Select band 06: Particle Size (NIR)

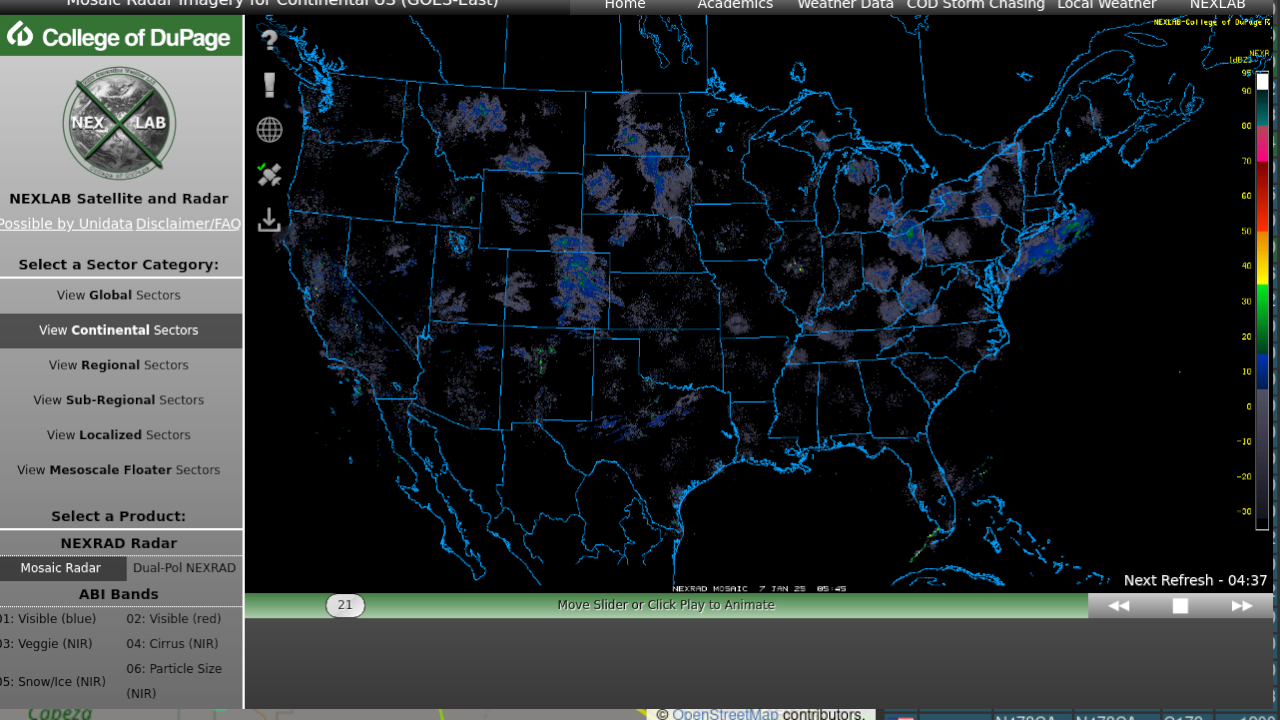174,681
